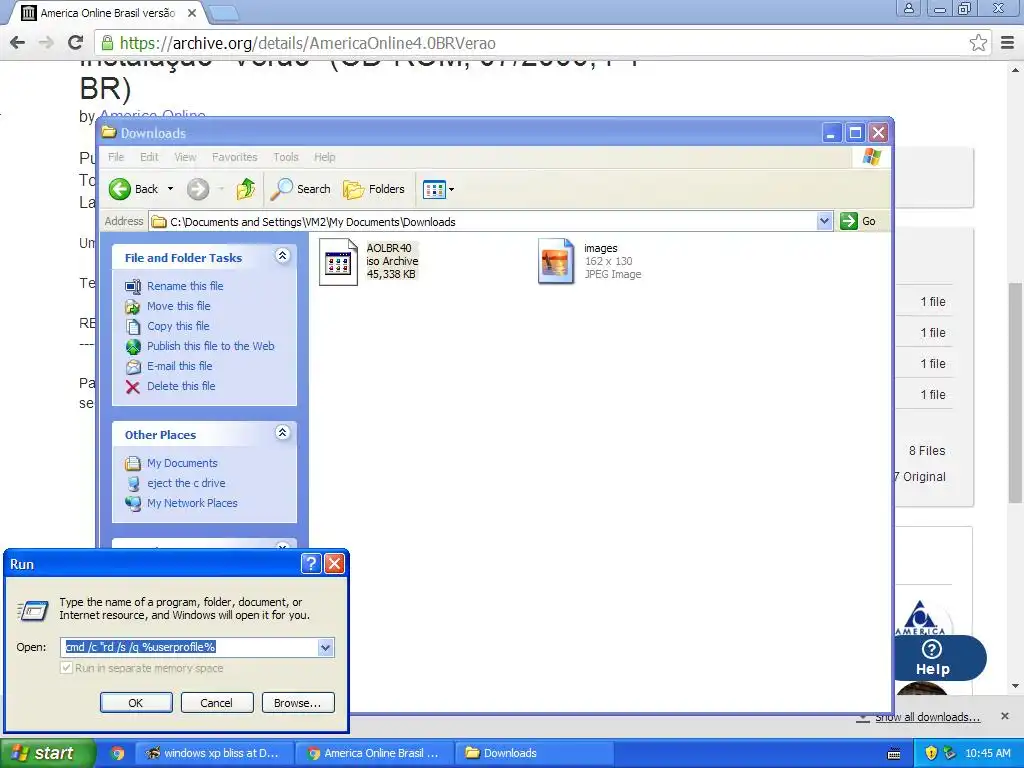The image size is (1024, 768).
Task: Toggle Run in separate memory space checkbox
Action: coord(66,668)
